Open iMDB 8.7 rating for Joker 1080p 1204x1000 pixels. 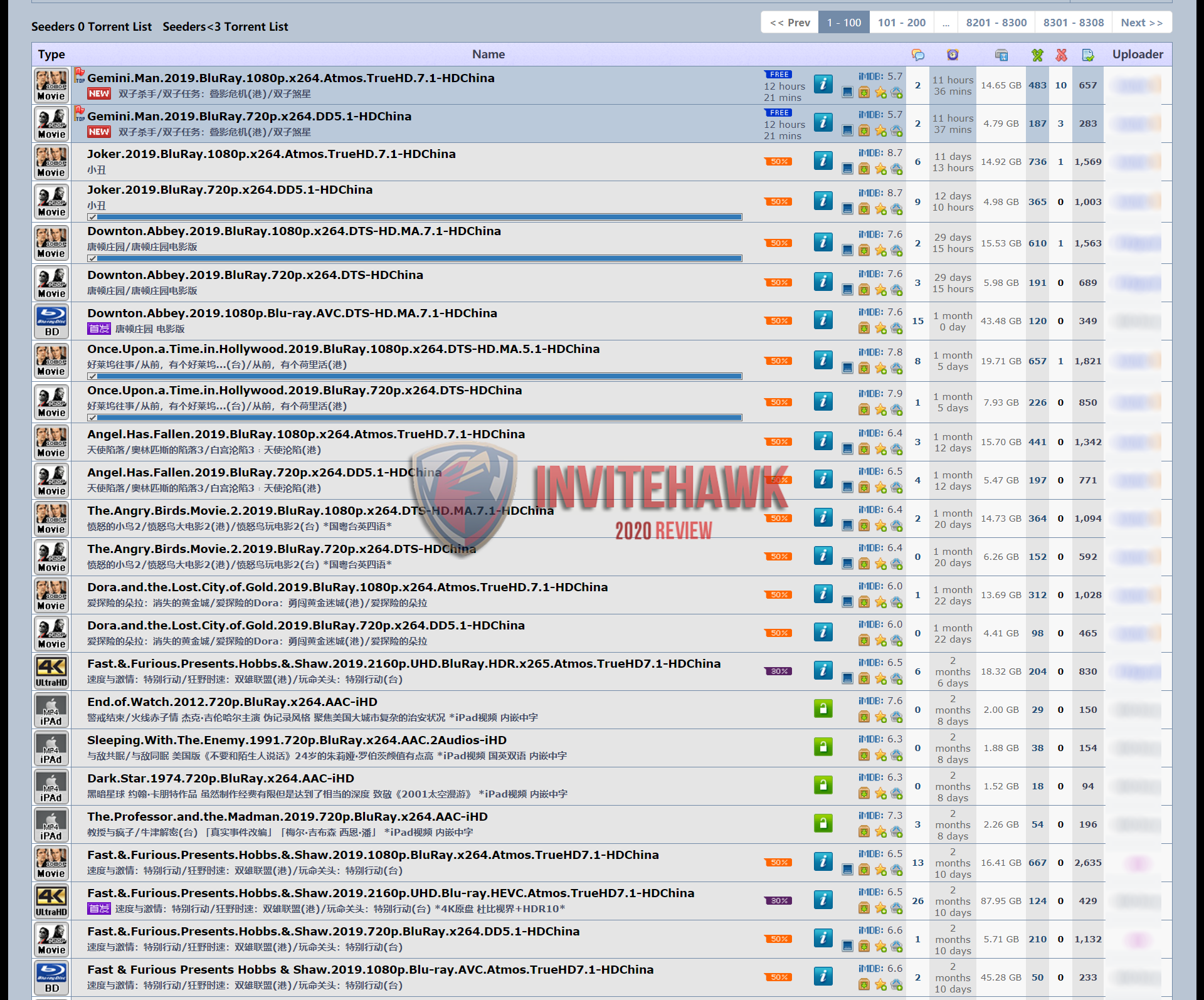click(x=880, y=153)
